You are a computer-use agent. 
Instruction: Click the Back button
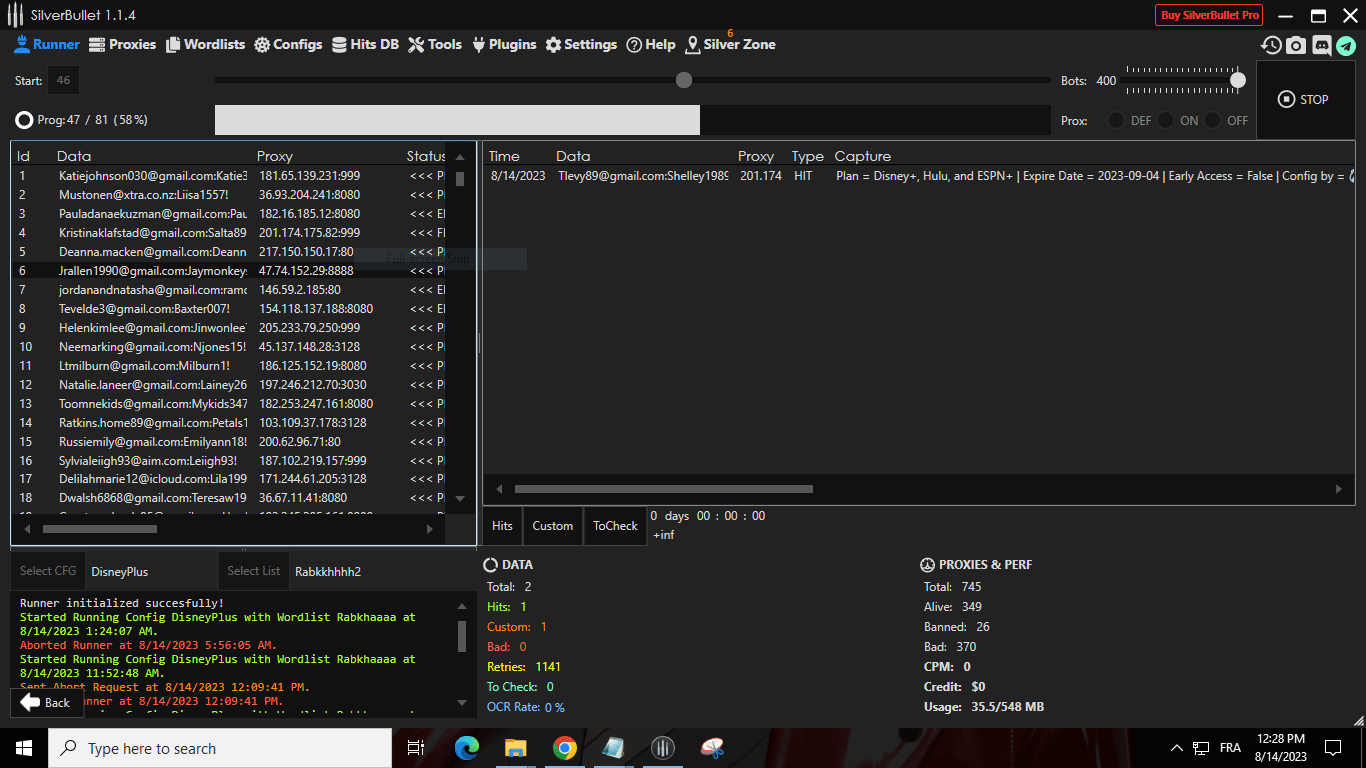tap(46, 702)
